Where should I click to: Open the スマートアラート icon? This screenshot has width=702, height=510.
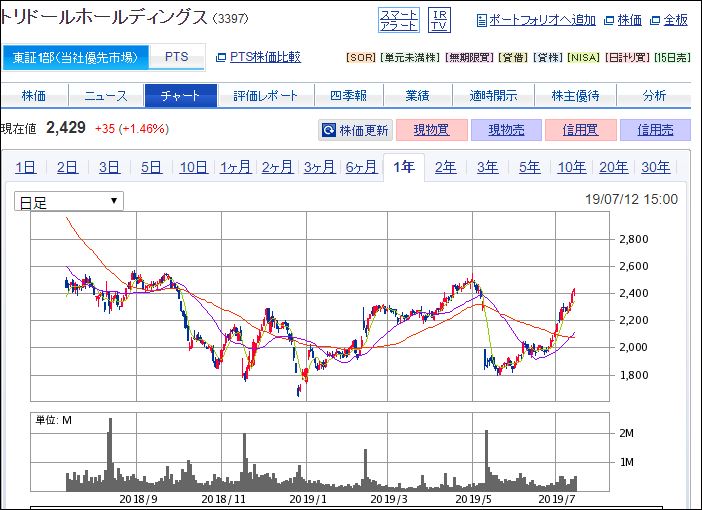398,20
